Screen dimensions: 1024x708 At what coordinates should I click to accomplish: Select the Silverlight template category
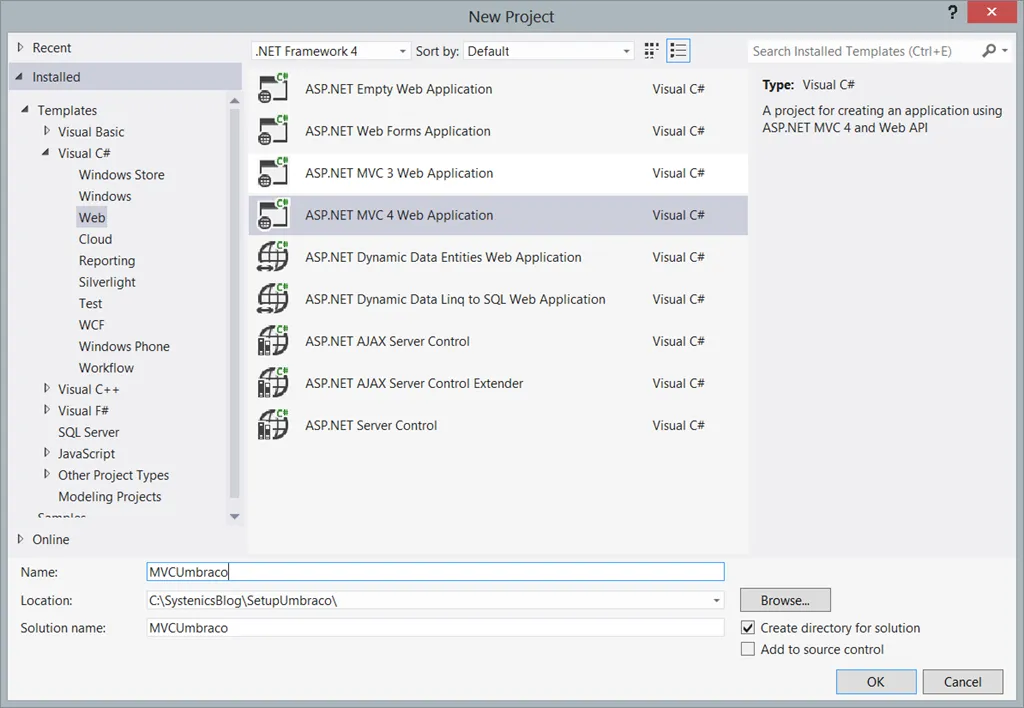click(107, 282)
